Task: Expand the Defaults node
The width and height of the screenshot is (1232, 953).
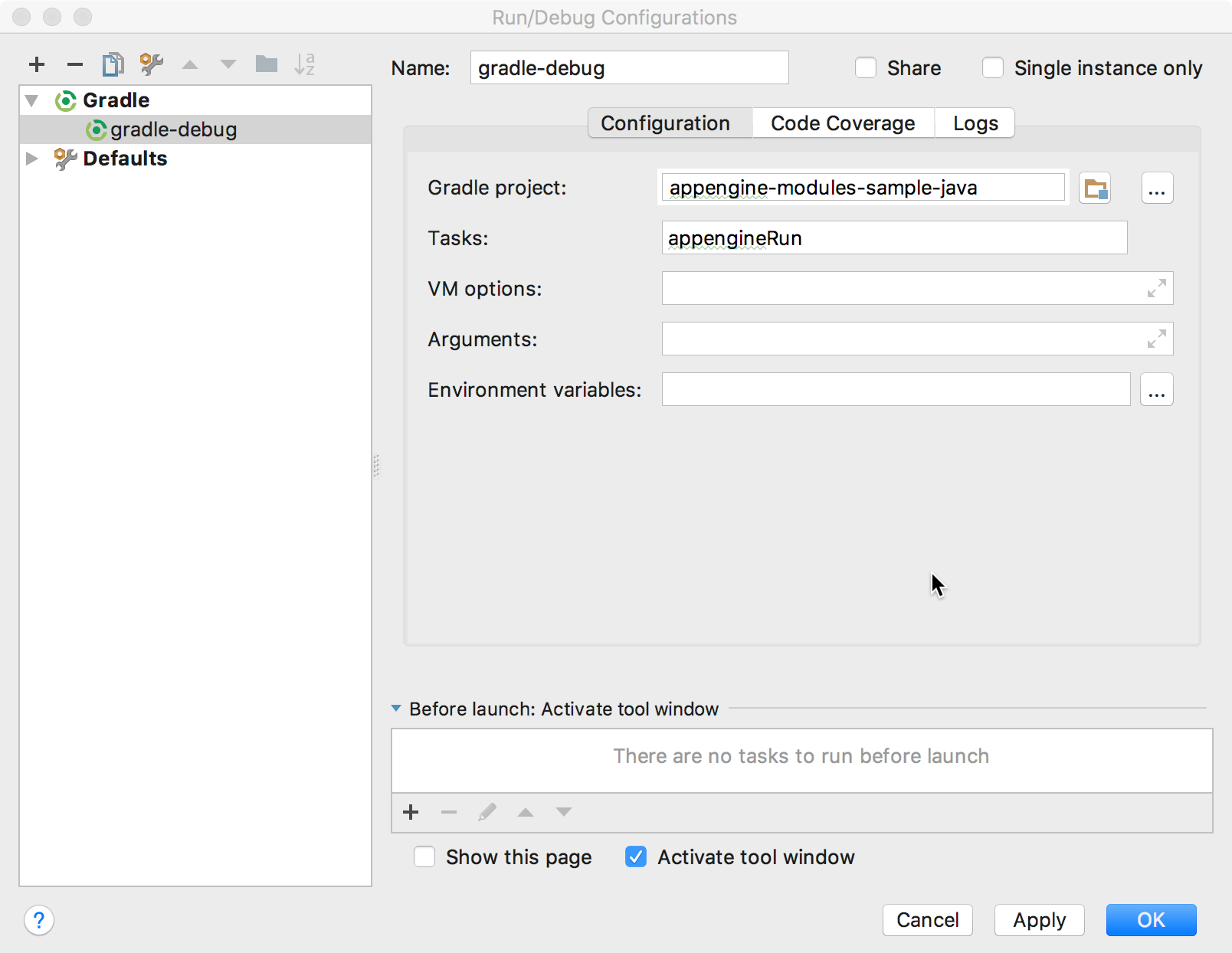Action: point(32,159)
